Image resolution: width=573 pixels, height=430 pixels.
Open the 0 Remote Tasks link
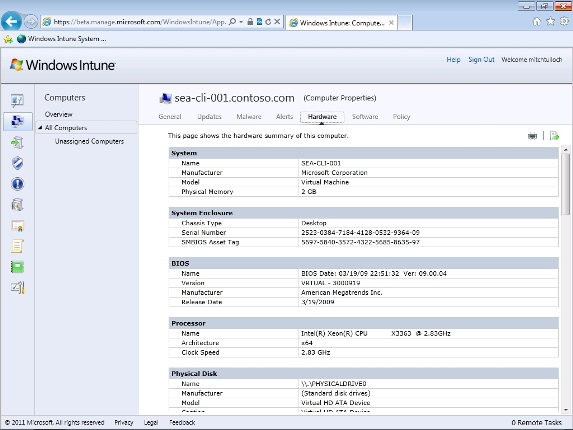(536, 422)
